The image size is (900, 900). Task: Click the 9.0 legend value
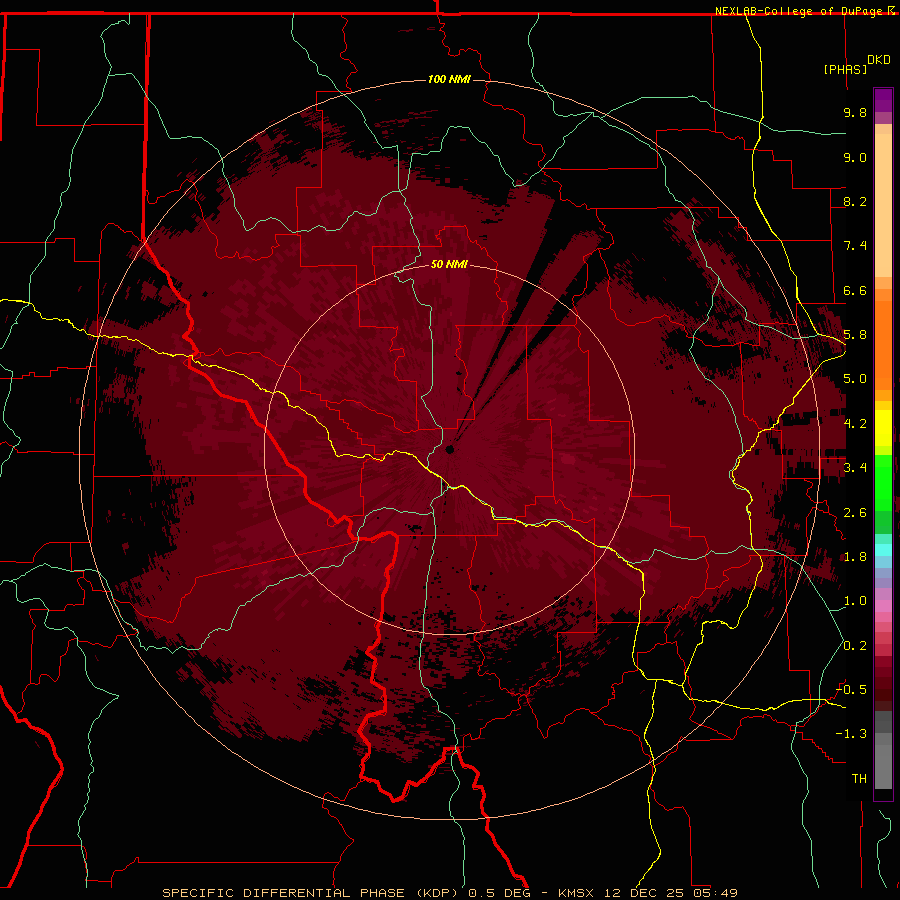point(855,157)
